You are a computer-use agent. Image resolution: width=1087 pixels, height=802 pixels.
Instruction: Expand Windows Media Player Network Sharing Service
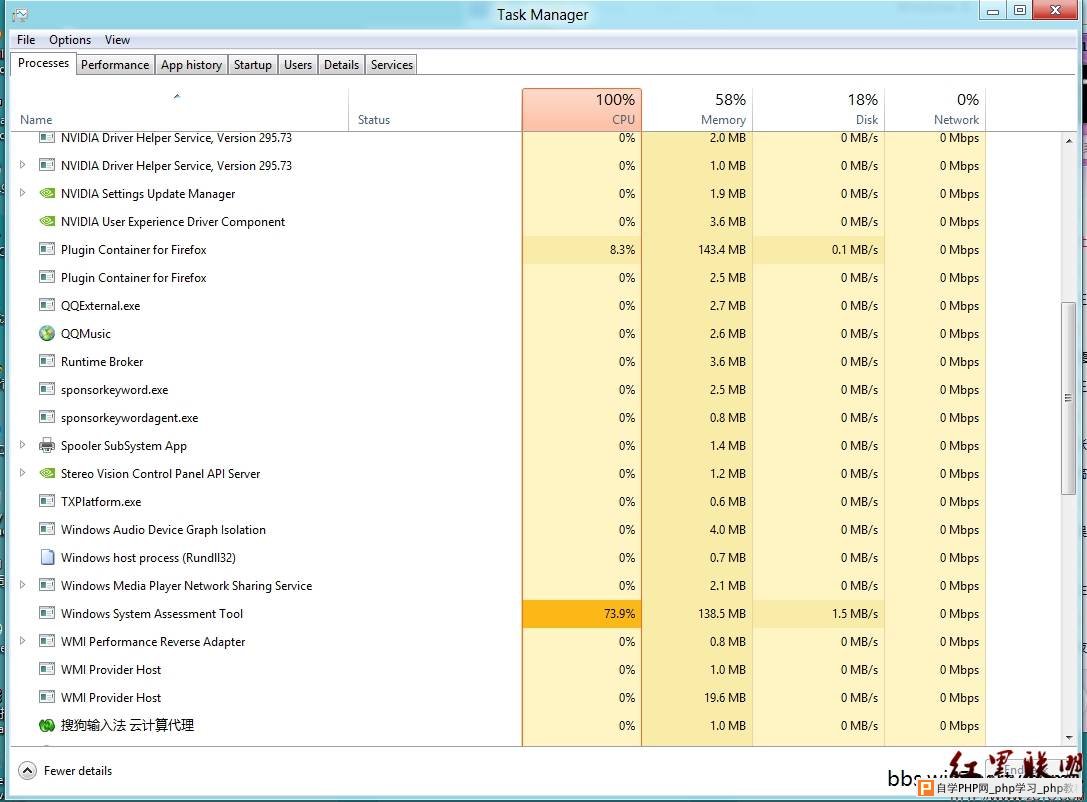coord(23,585)
